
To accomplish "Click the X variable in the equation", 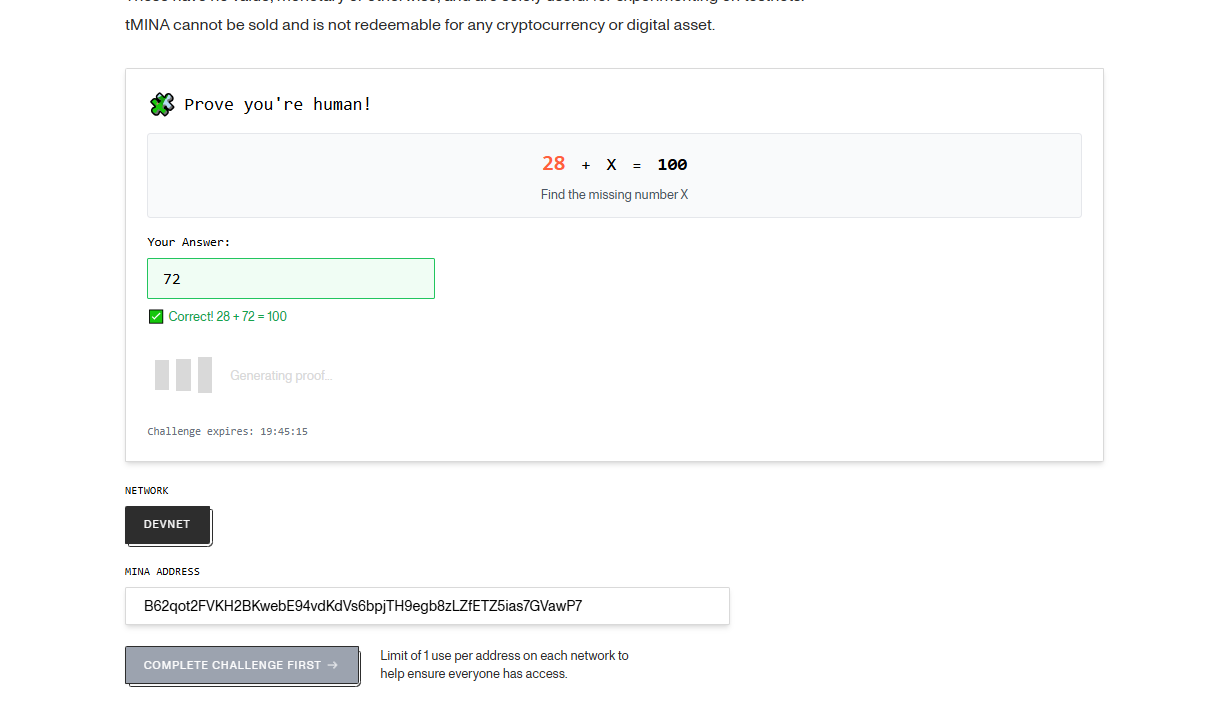I will click(611, 165).
